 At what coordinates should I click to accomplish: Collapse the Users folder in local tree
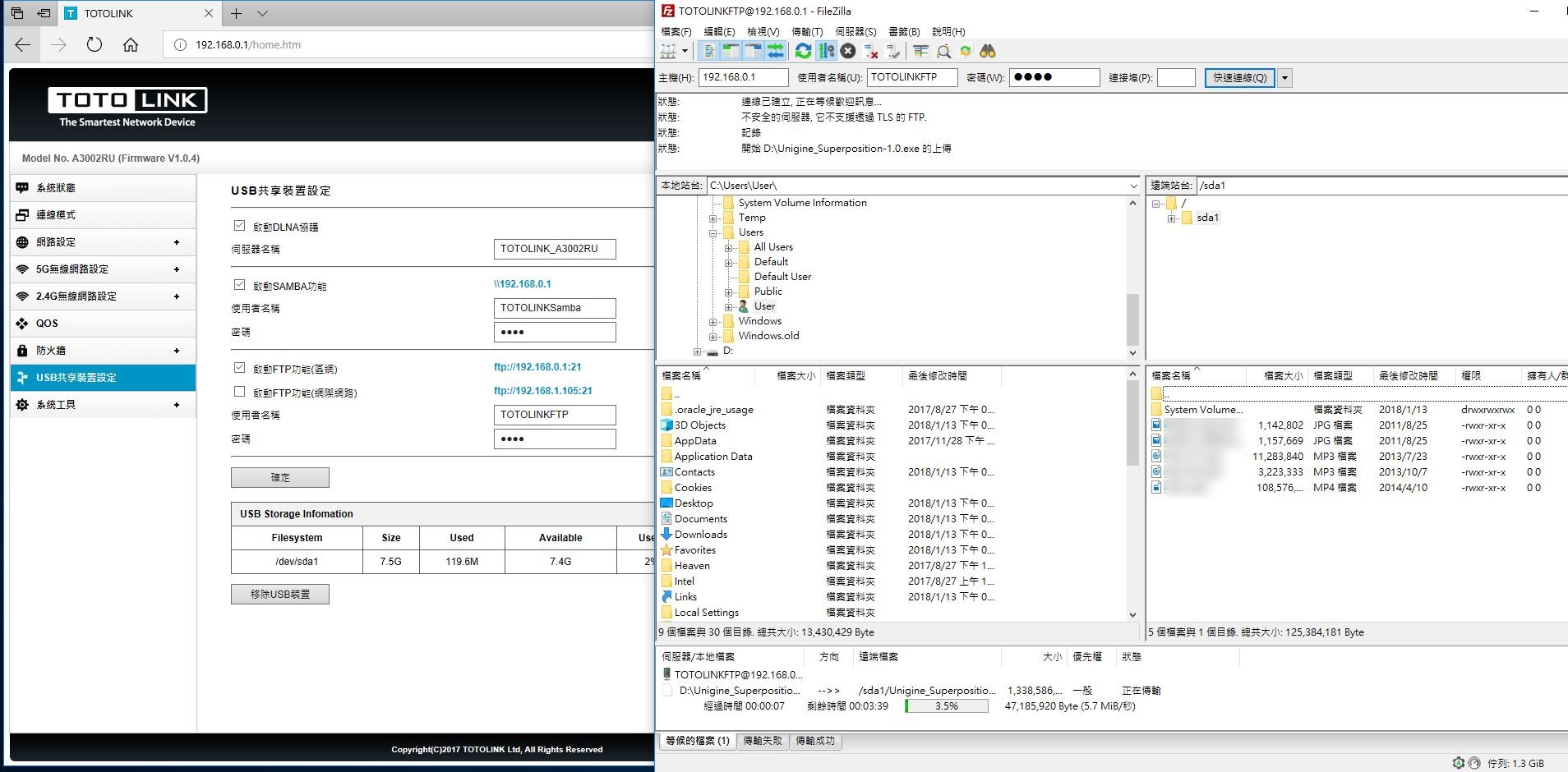pyautogui.click(x=713, y=233)
